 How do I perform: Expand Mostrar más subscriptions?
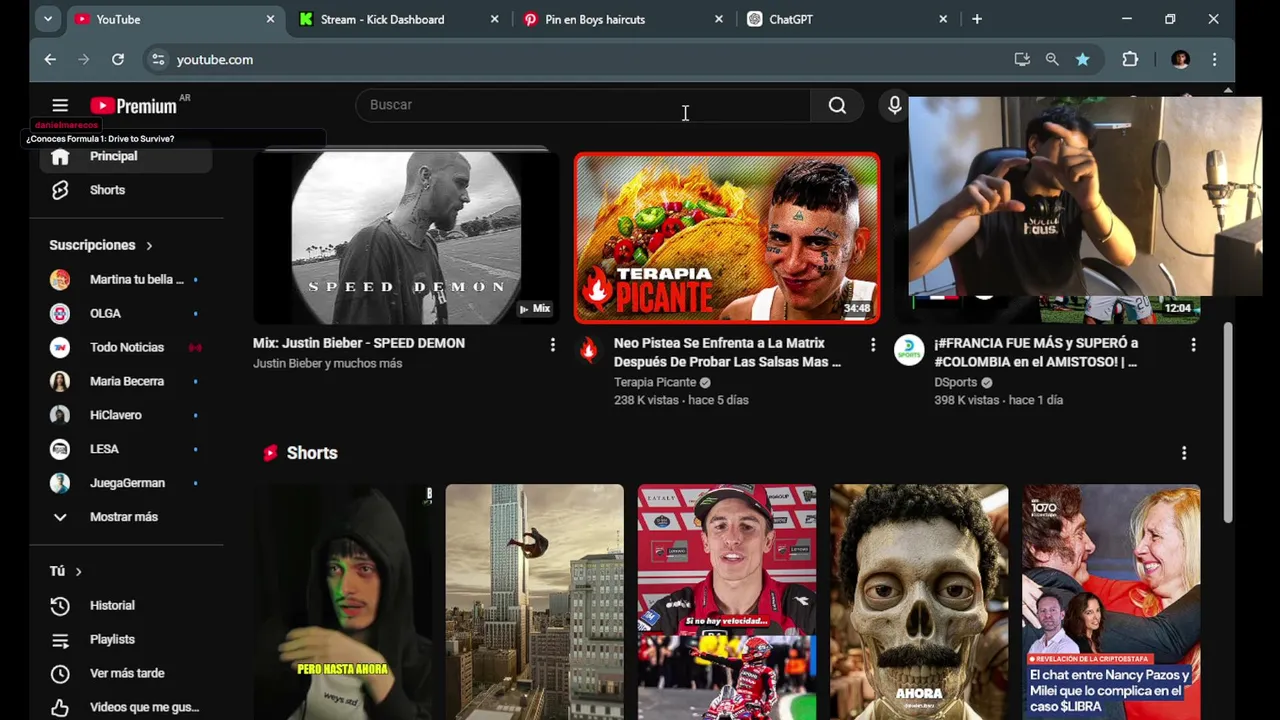(x=126, y=517)
